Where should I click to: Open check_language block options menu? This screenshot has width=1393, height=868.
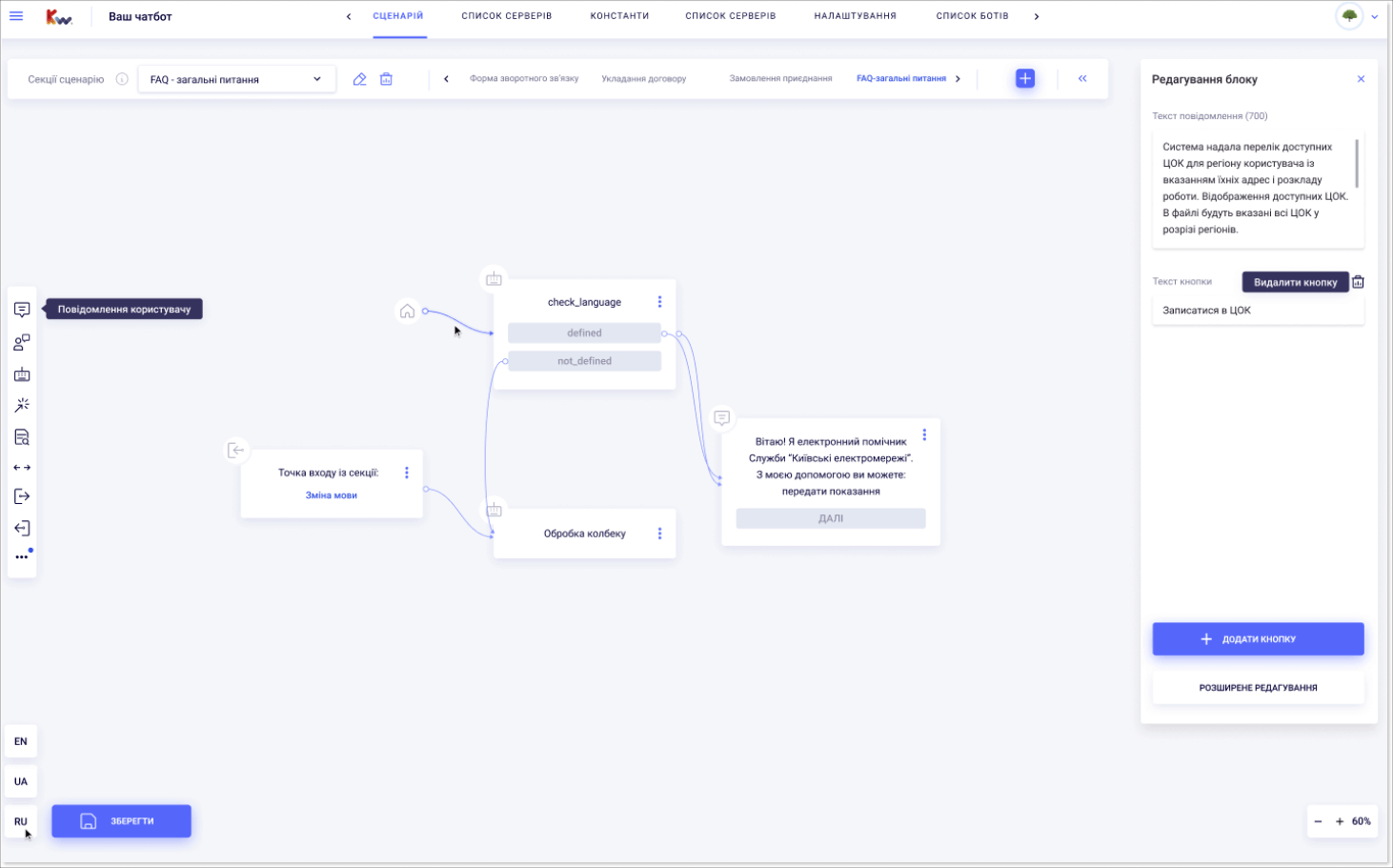(x=659, y=302)
